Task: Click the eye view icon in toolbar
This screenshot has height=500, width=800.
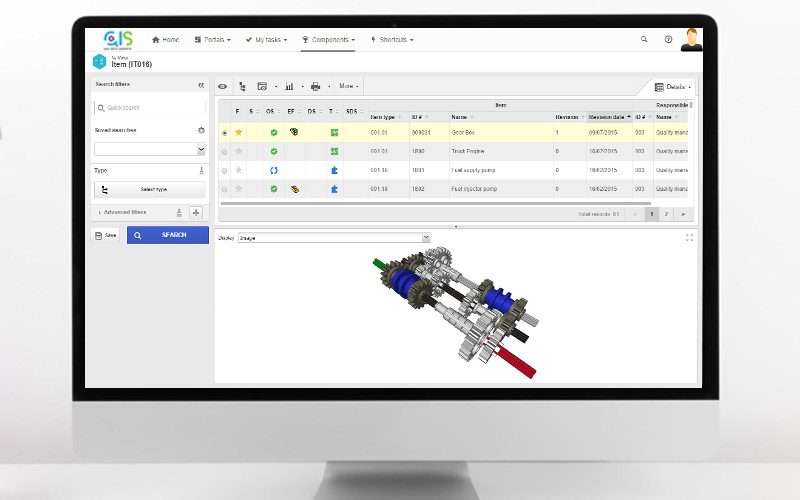Action: [222, 87]
